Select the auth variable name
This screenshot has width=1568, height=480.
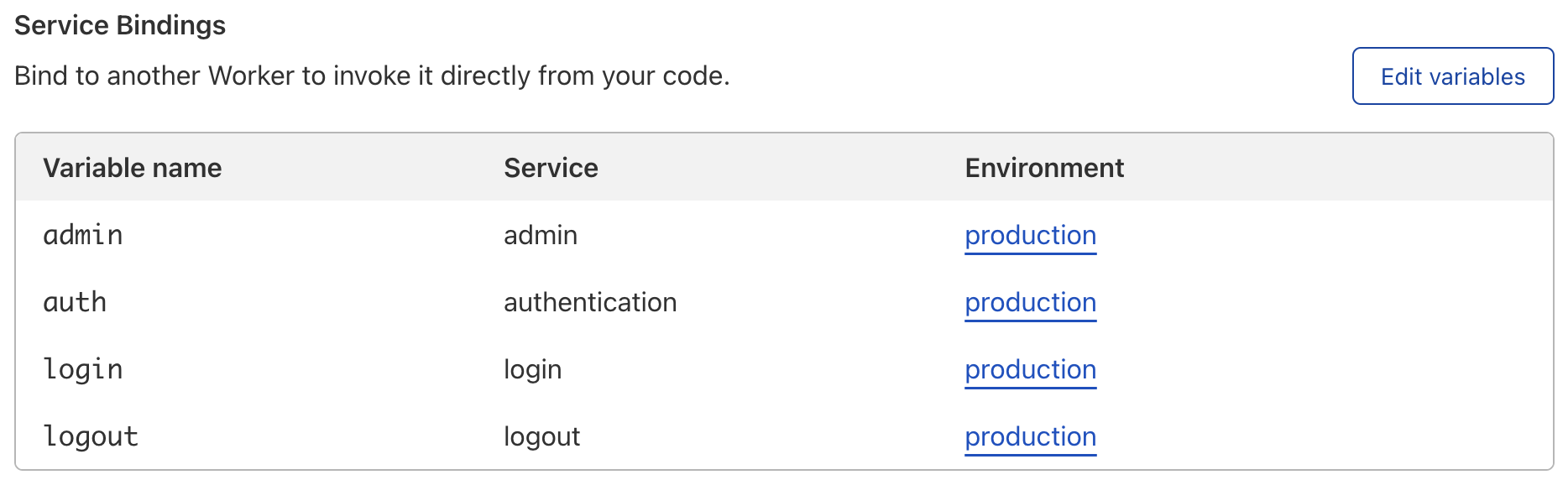click(x=75, y=303)
